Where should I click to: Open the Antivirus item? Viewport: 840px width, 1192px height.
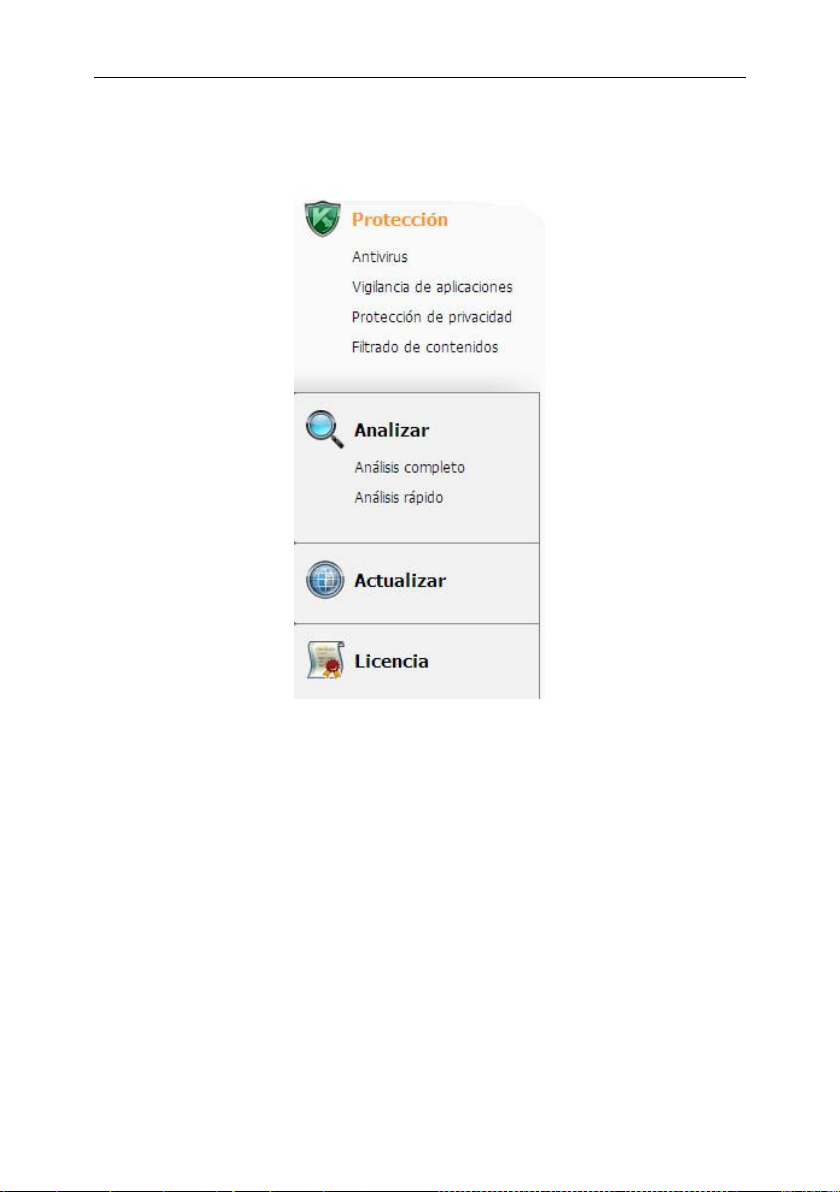click(x=379, y=257)
